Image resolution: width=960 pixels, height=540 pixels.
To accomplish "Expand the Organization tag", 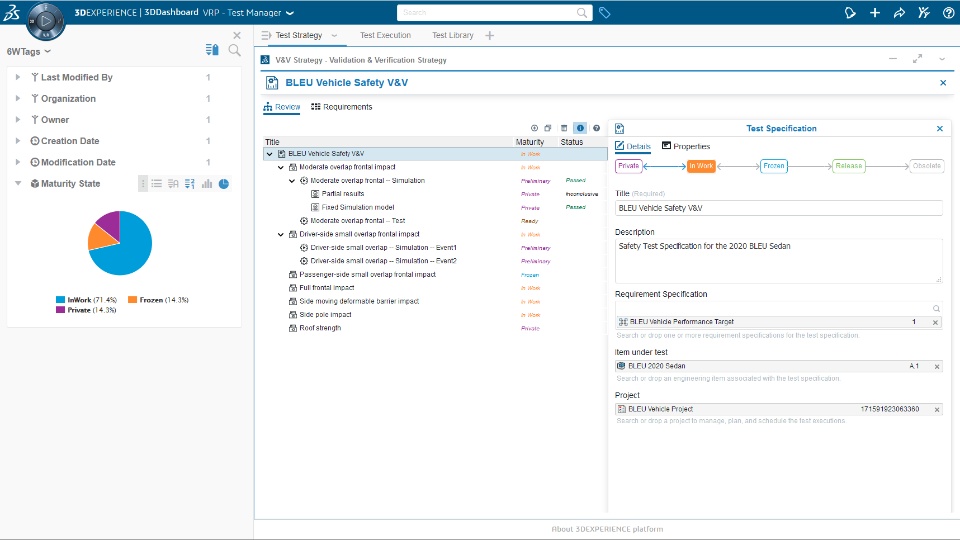I will click(18, 99).
